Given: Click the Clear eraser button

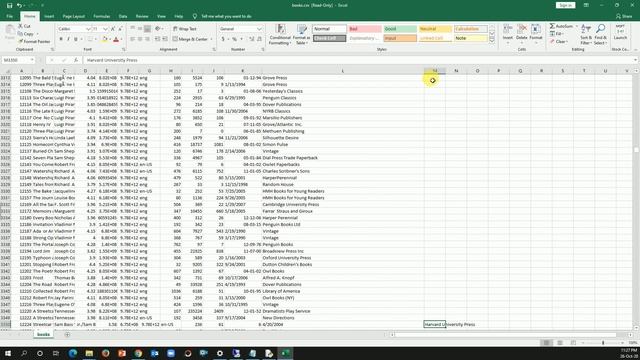Looking at the screenshot, I should (x=558, y=42).
